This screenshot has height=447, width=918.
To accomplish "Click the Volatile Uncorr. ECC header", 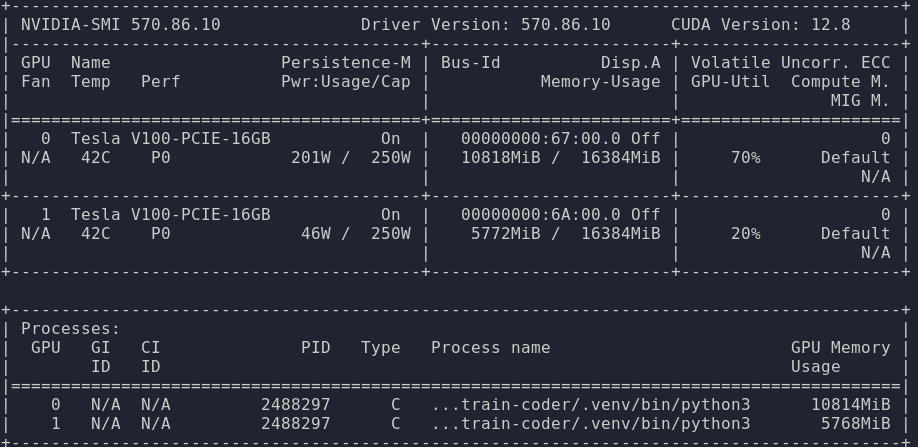I will point(790,63).
